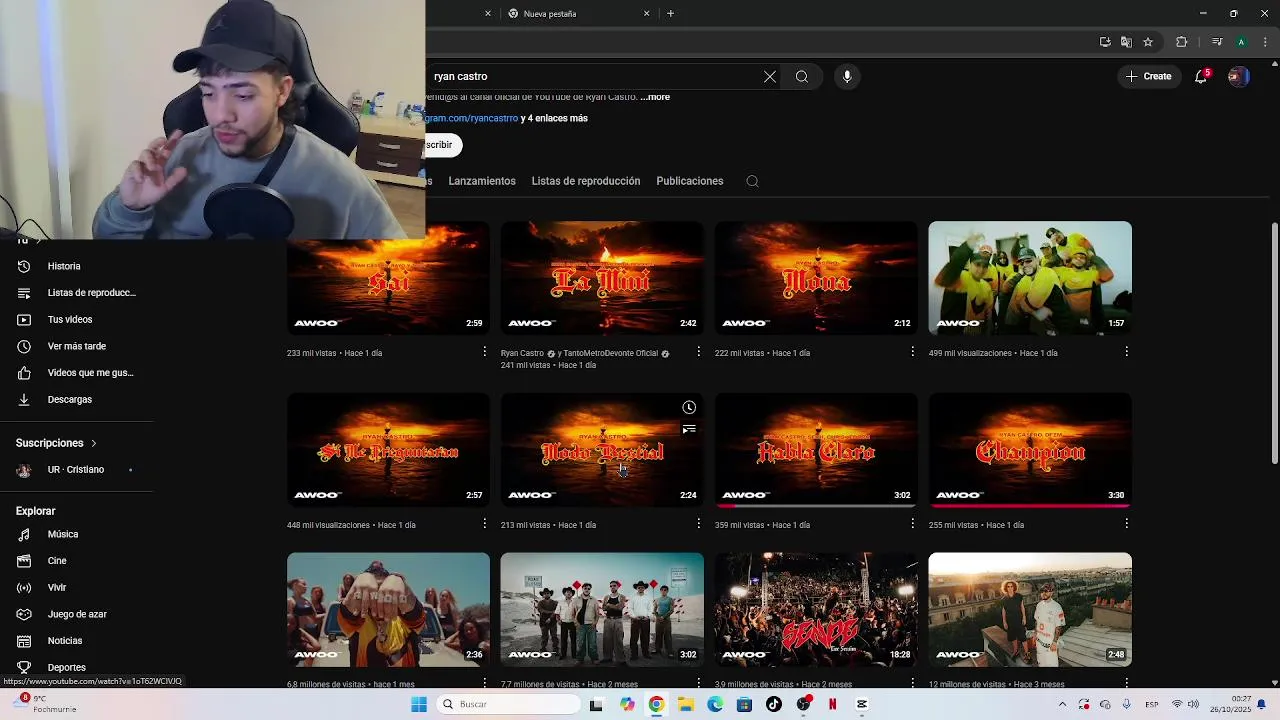The image size is (1280, 720).
Task: Open options menu for 222 mil vistas video
Action: tap(912, 352)
